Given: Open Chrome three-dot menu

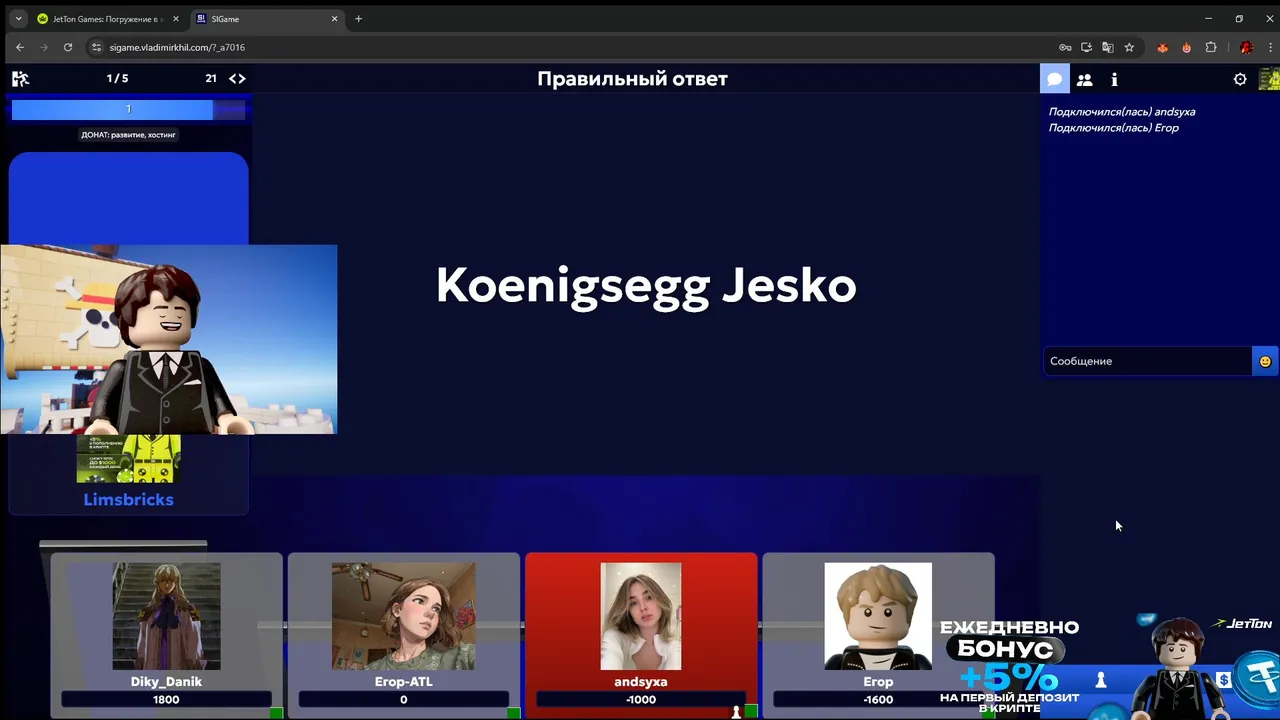Looking at the screenshot, I should click(1268, 47).
